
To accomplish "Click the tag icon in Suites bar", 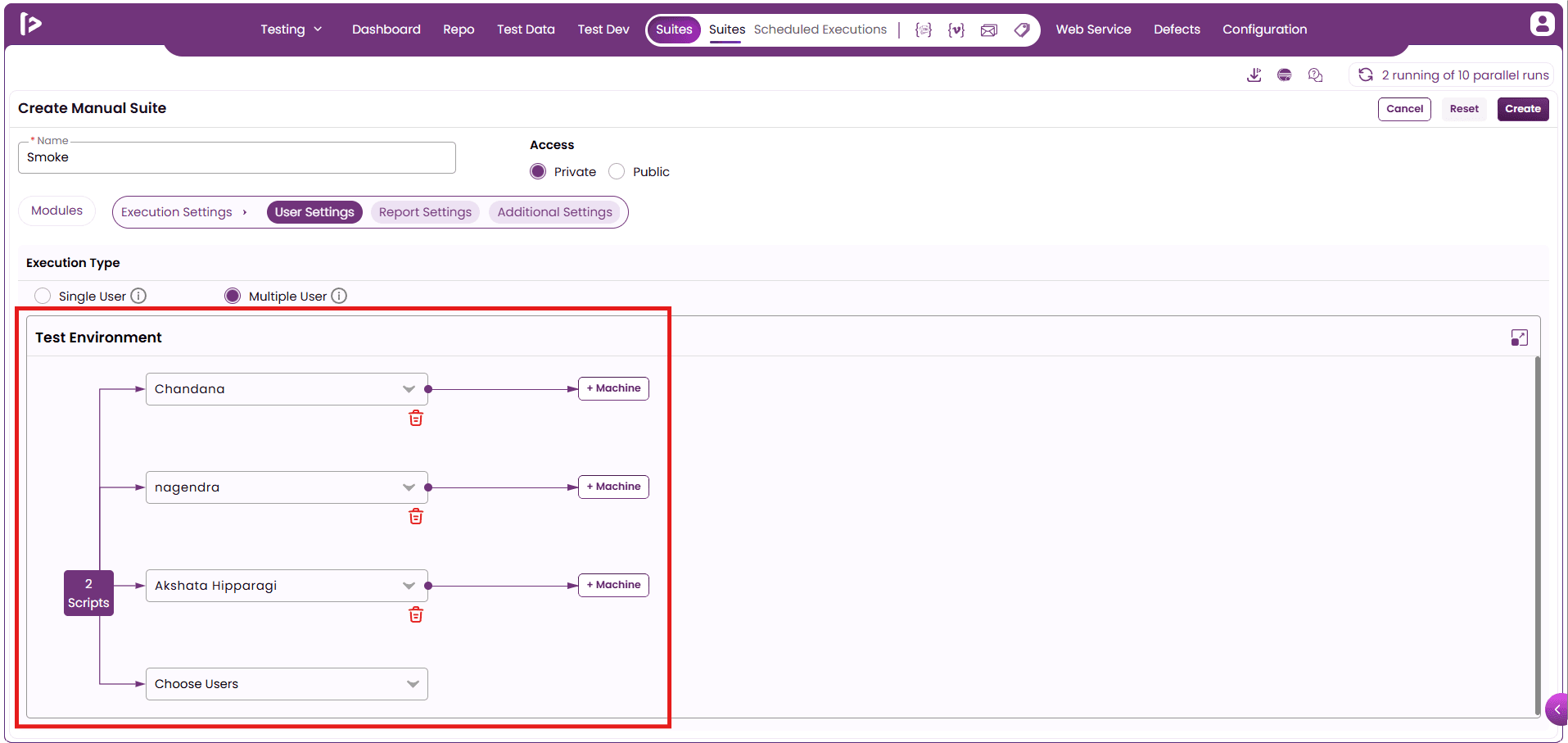I will click(x=1022, y=30).
